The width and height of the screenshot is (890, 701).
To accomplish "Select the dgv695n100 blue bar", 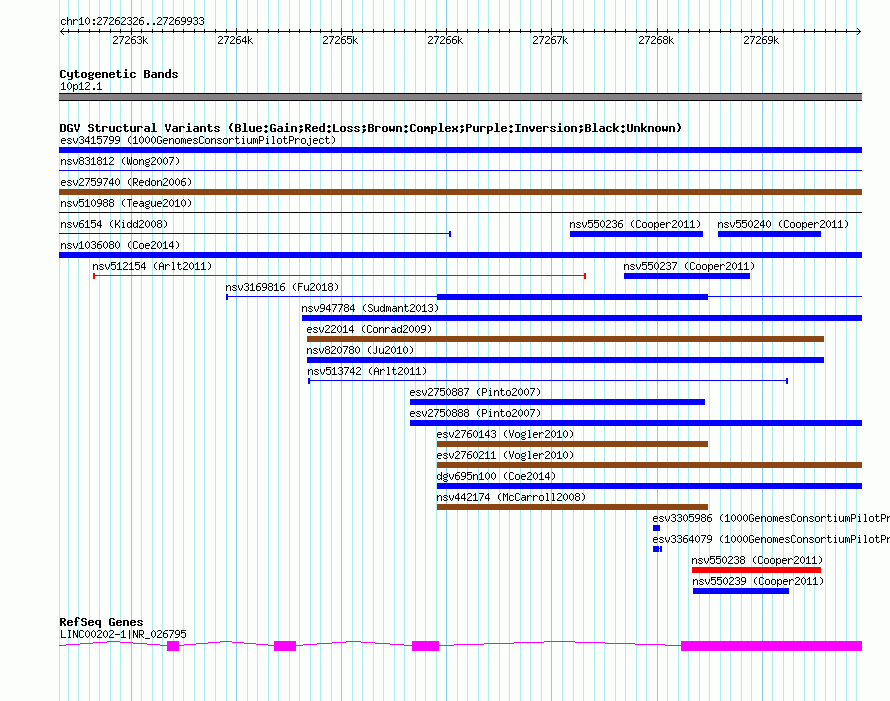I will tap(649, 486).
